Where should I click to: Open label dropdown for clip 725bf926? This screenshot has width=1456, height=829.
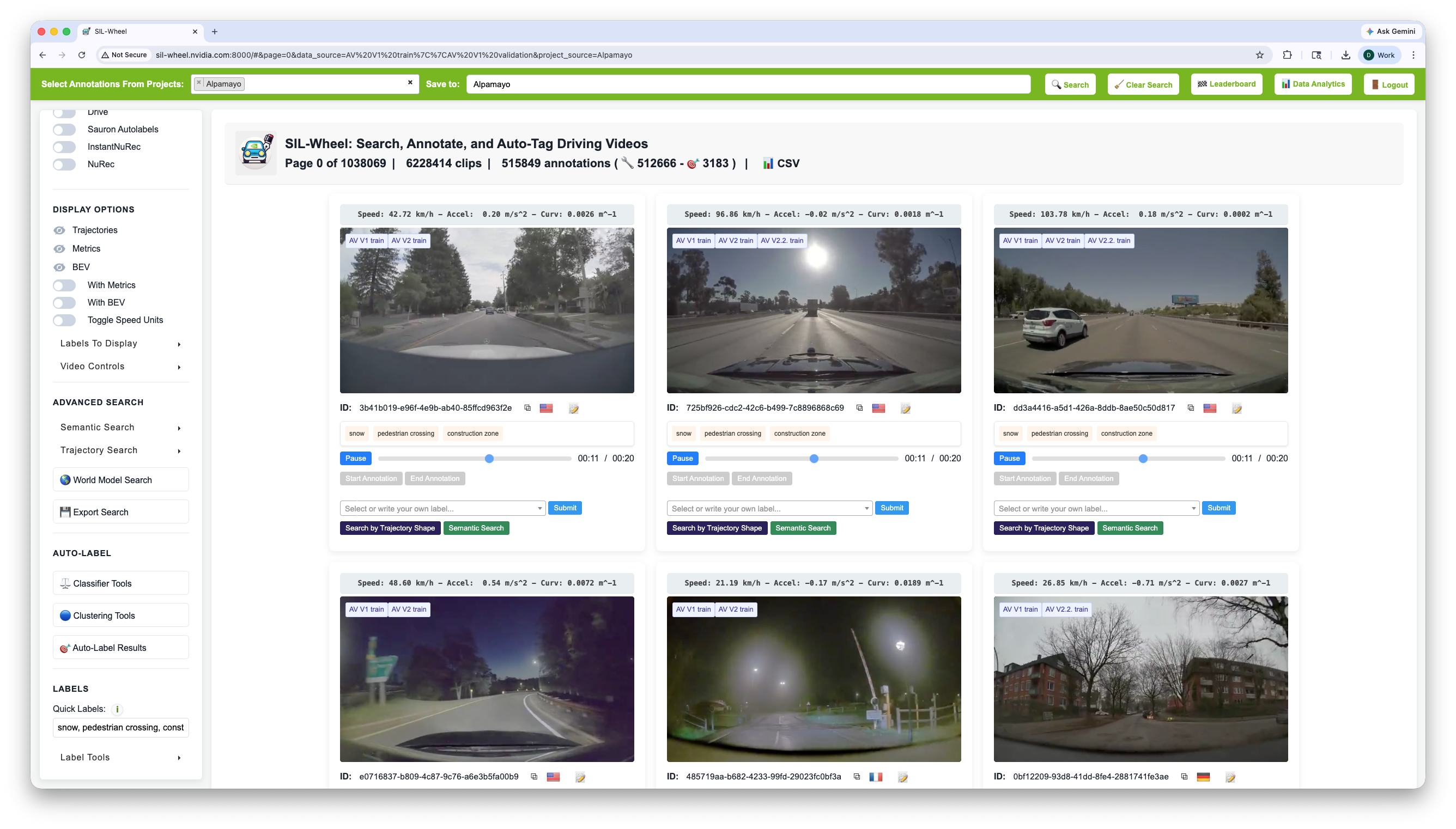tap(769, 508)
